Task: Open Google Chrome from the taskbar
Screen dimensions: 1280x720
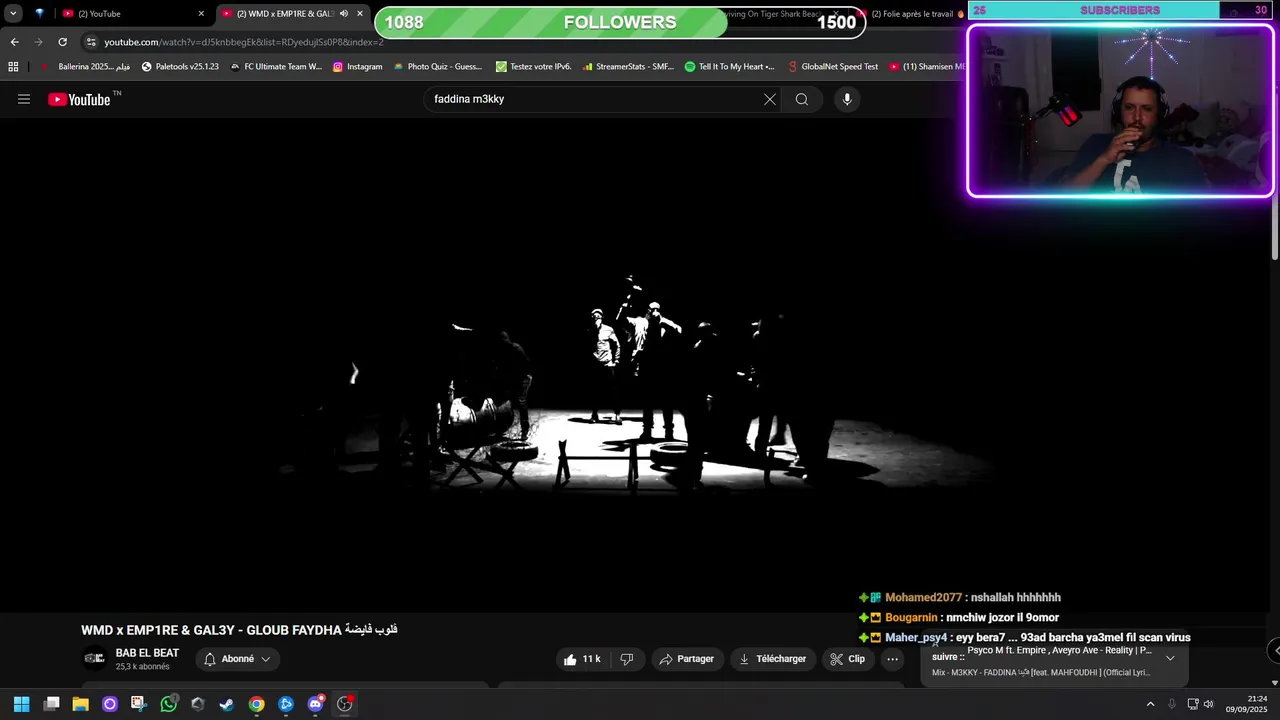Action: pyautogui.click(x=257, y=704)
